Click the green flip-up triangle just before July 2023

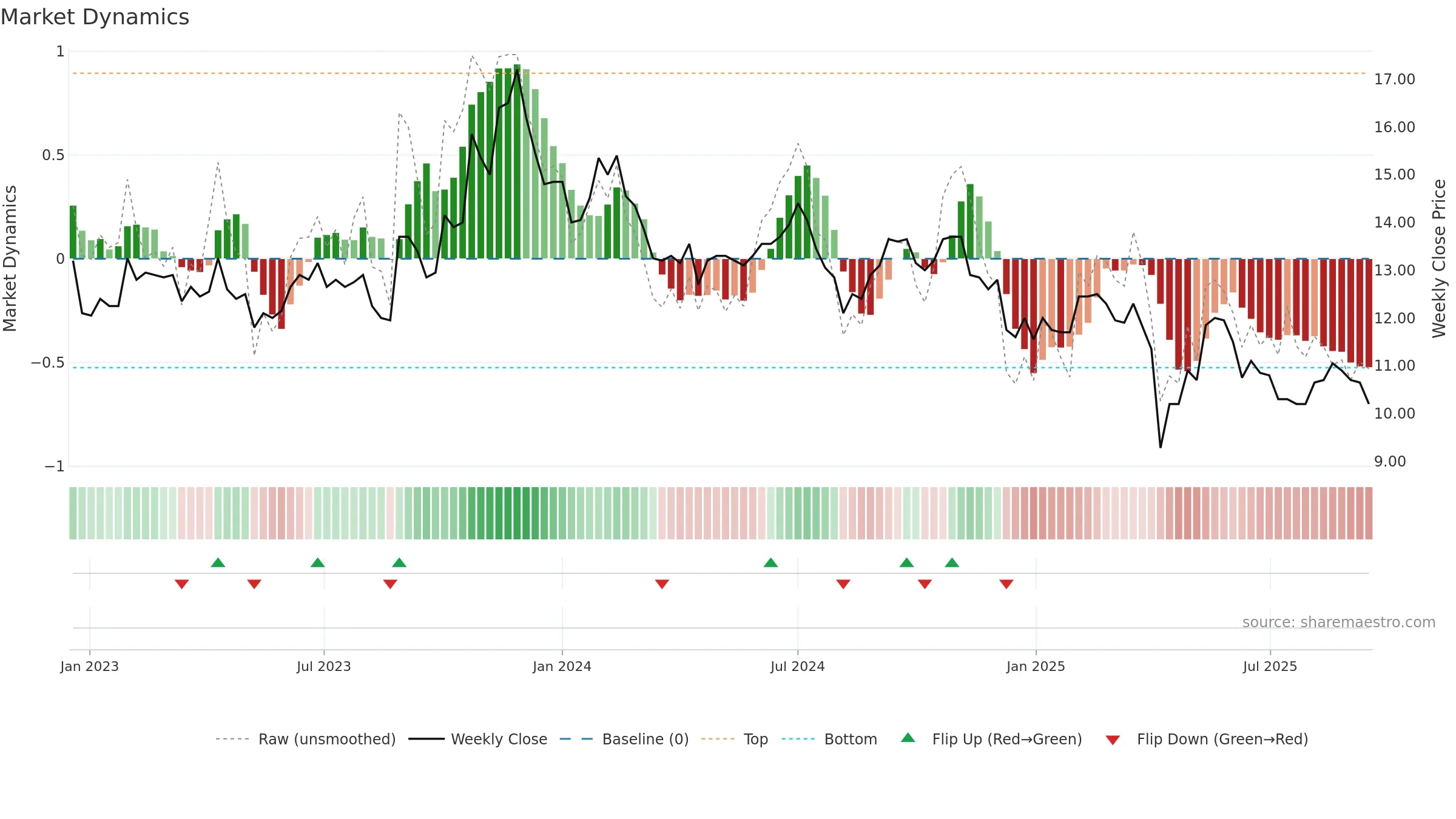point(317,562)
